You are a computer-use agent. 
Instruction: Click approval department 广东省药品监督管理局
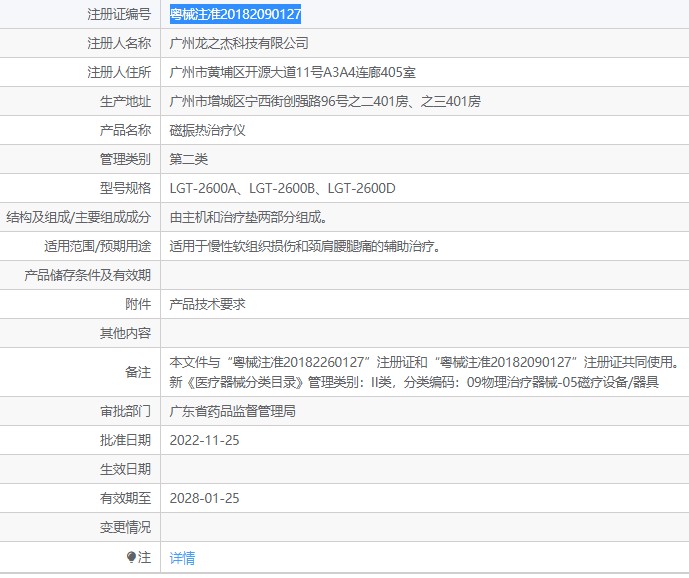(232, 411)
